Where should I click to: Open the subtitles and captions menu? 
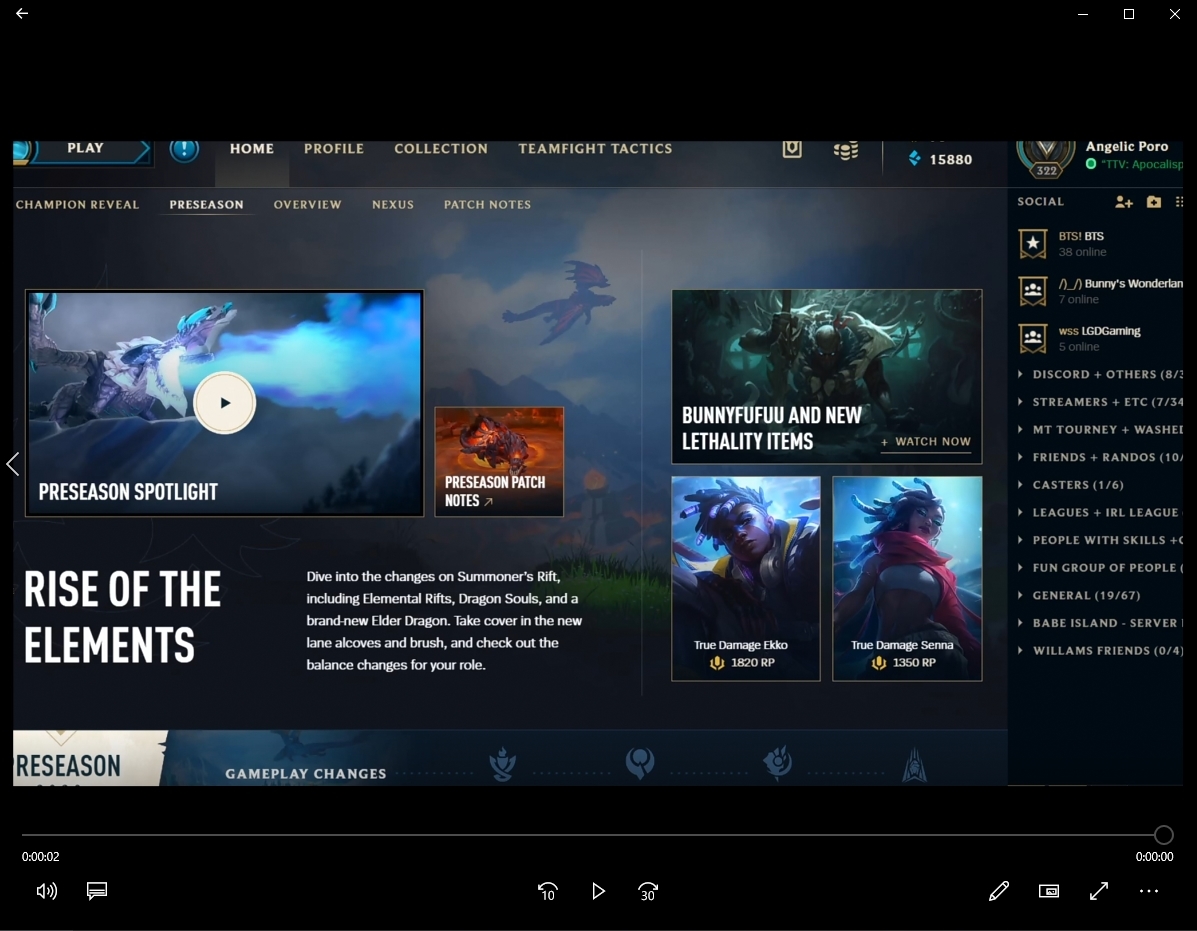tap(97, 891)
